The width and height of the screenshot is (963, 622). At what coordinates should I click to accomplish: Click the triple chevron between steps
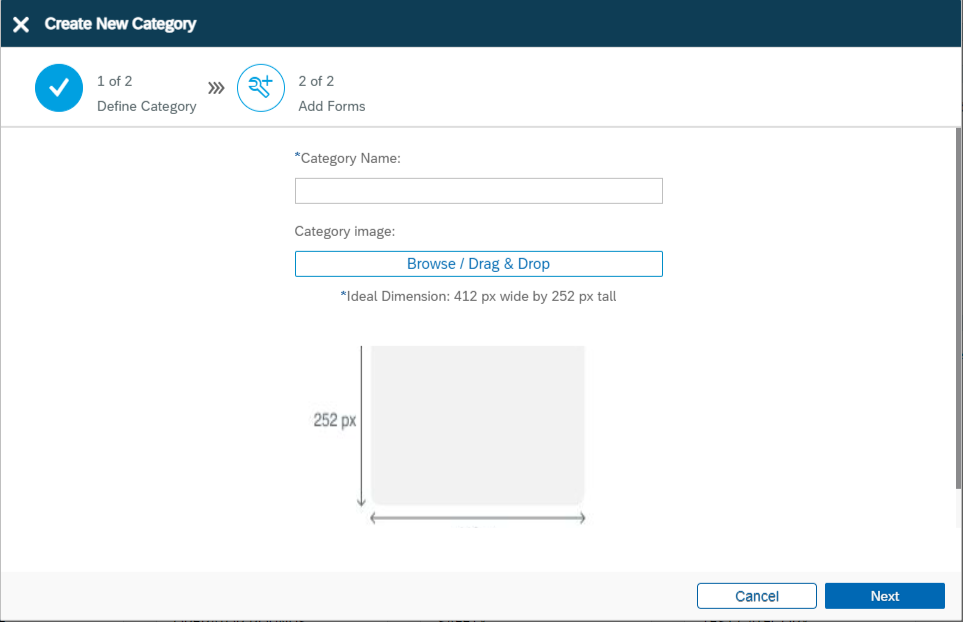[x=216, y=88]
